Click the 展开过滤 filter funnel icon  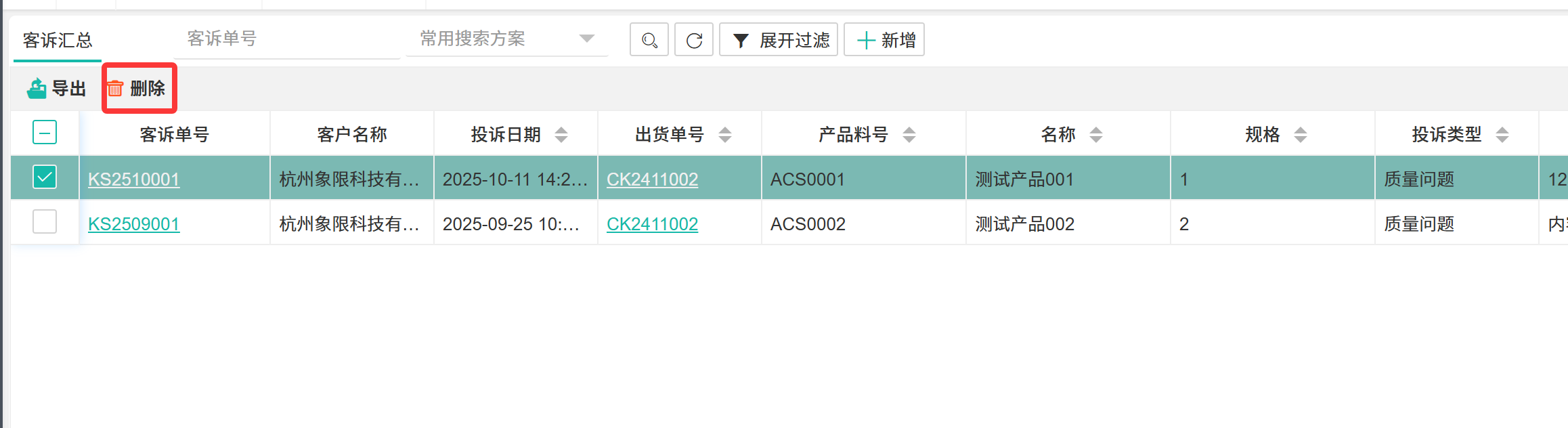[x=741, y=41]
